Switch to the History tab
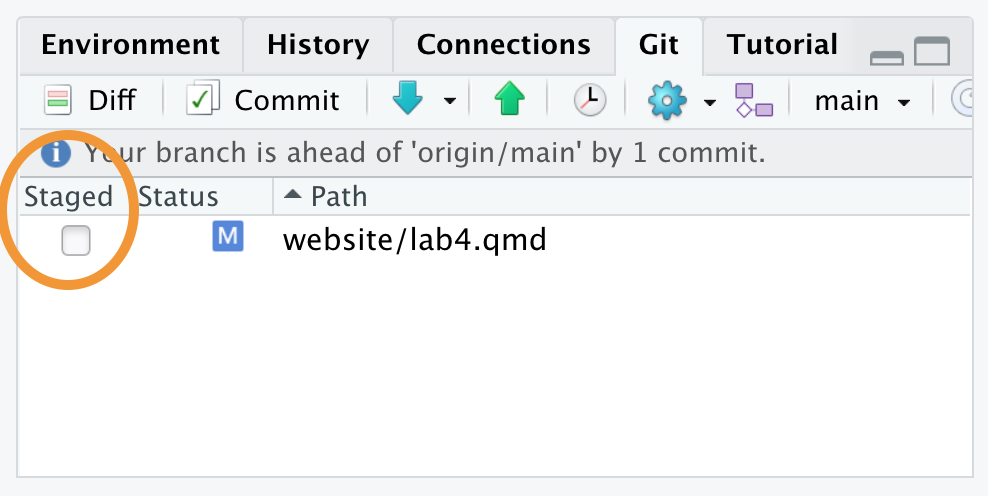The image size is (988, 496). 318,45
